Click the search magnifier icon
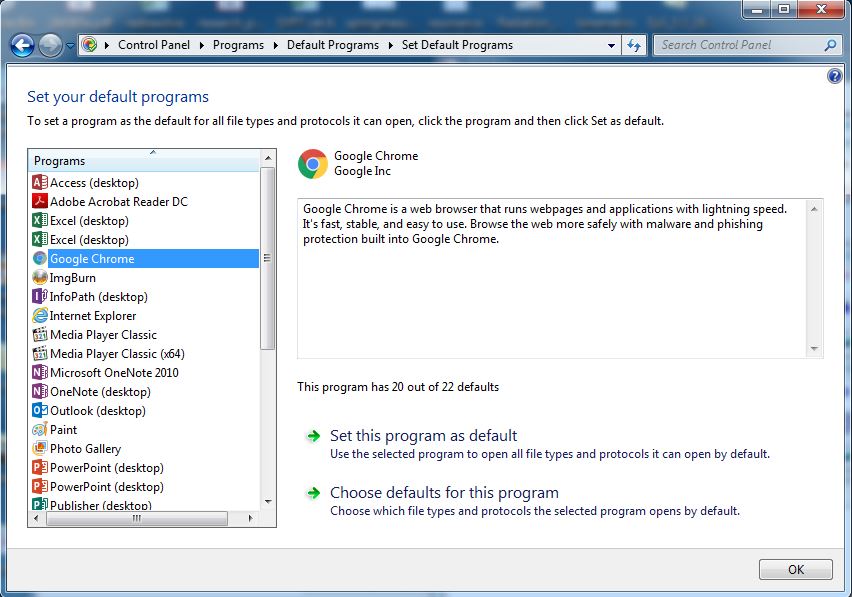 (x=830, y=45)
